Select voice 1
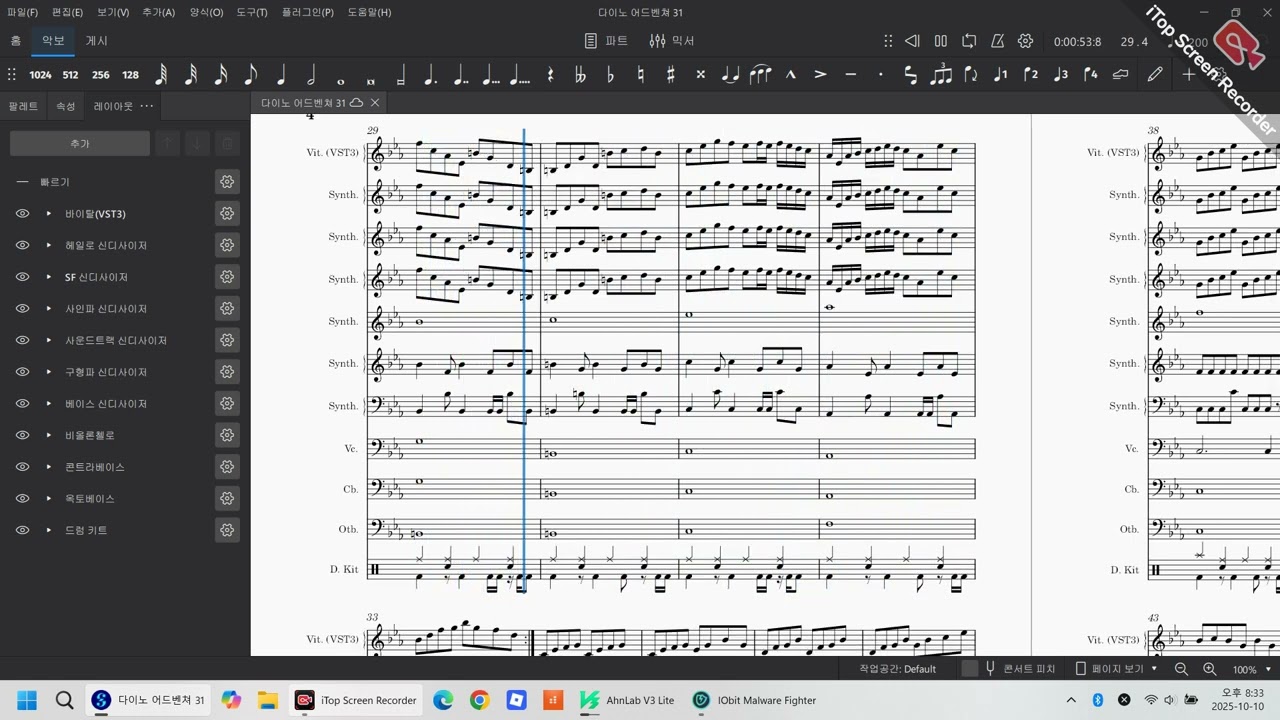This screenshot has height=720, width=1280. coord(1000,74)
